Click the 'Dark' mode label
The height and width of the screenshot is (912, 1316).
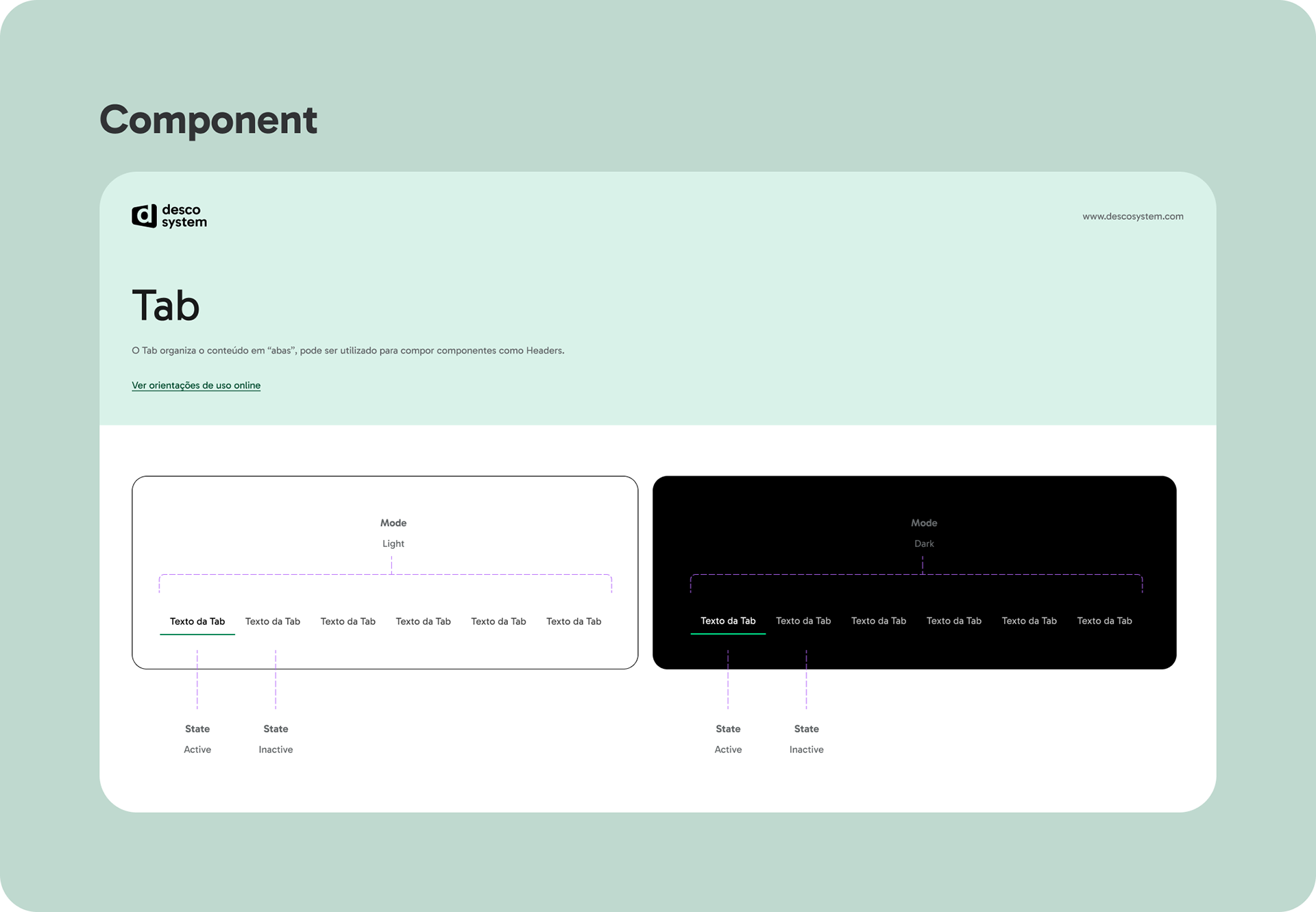coord(924,543)
